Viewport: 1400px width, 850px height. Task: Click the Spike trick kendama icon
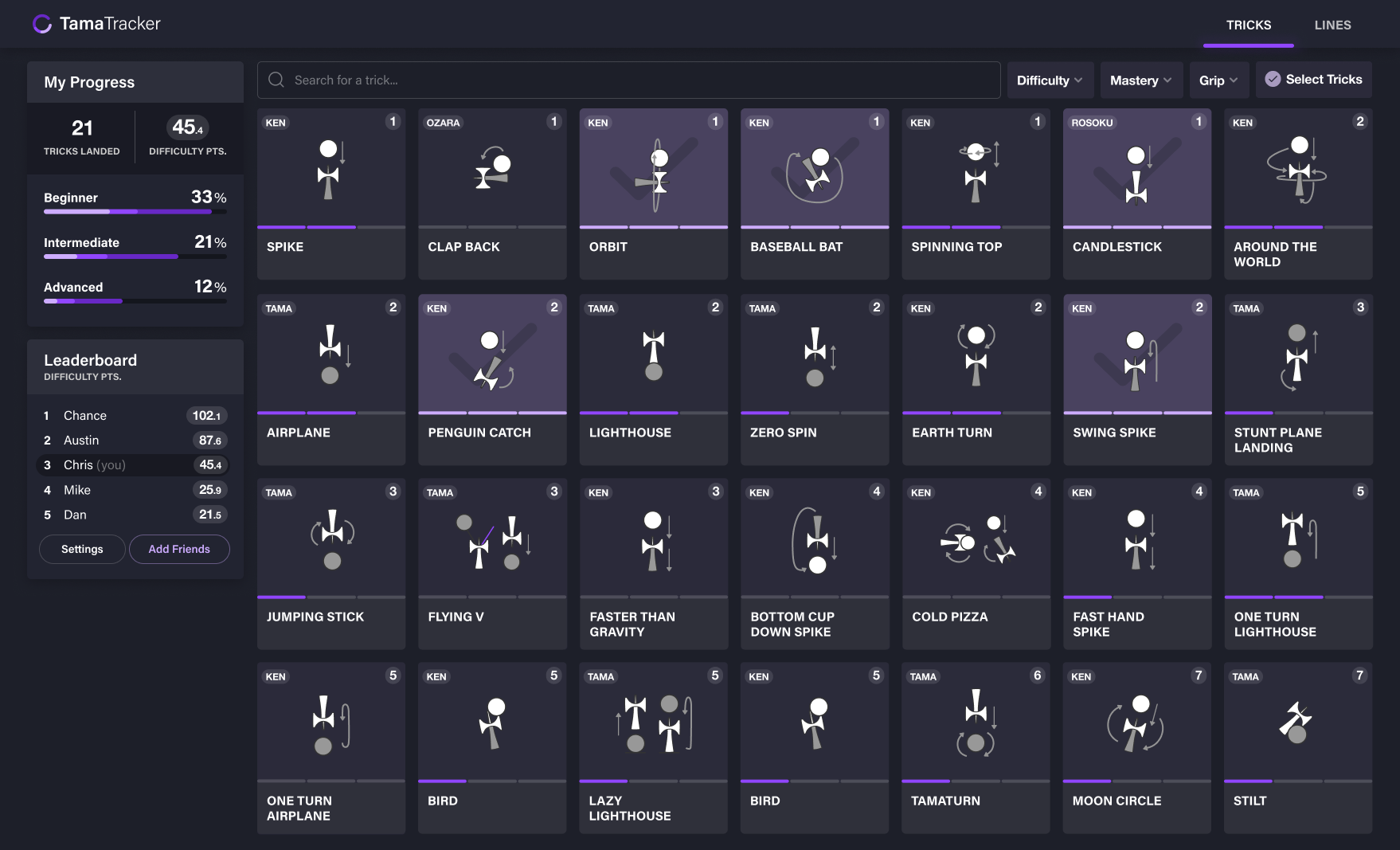(x=329, y=170)
